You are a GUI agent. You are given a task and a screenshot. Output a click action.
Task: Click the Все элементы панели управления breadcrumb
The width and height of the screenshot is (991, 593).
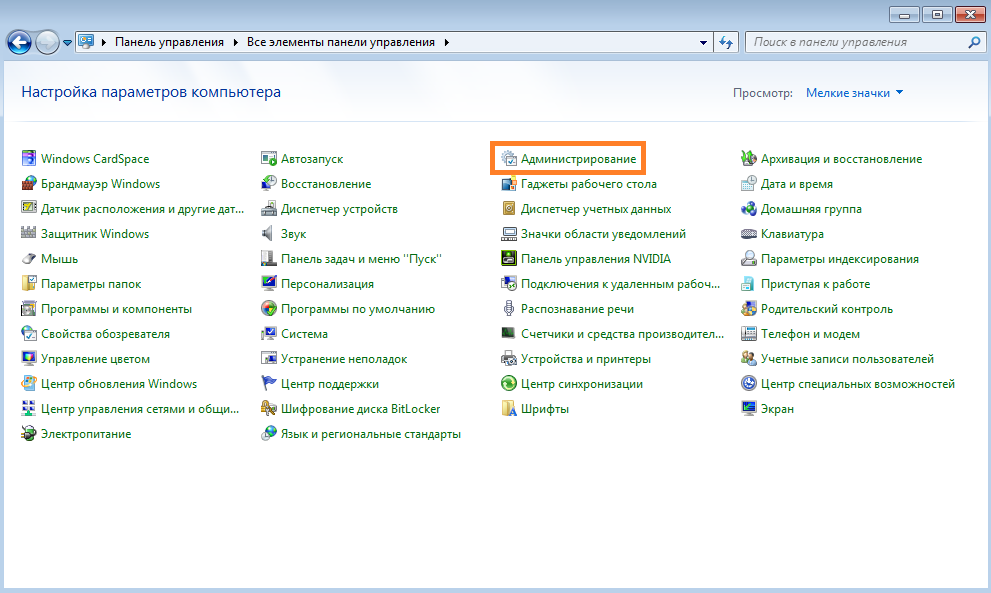pos(341,42)
